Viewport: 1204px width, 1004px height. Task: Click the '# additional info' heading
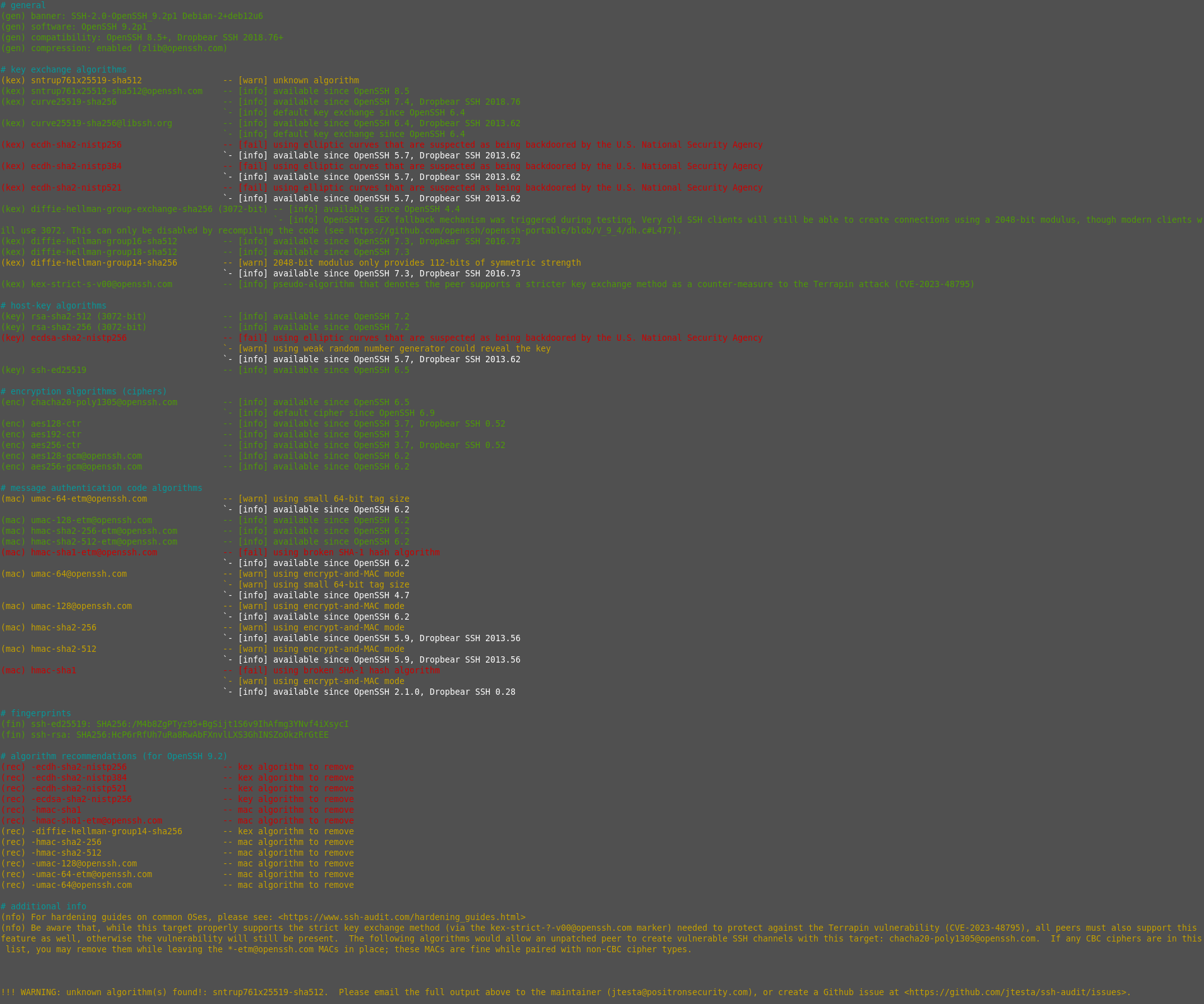[x=44, y=906]
